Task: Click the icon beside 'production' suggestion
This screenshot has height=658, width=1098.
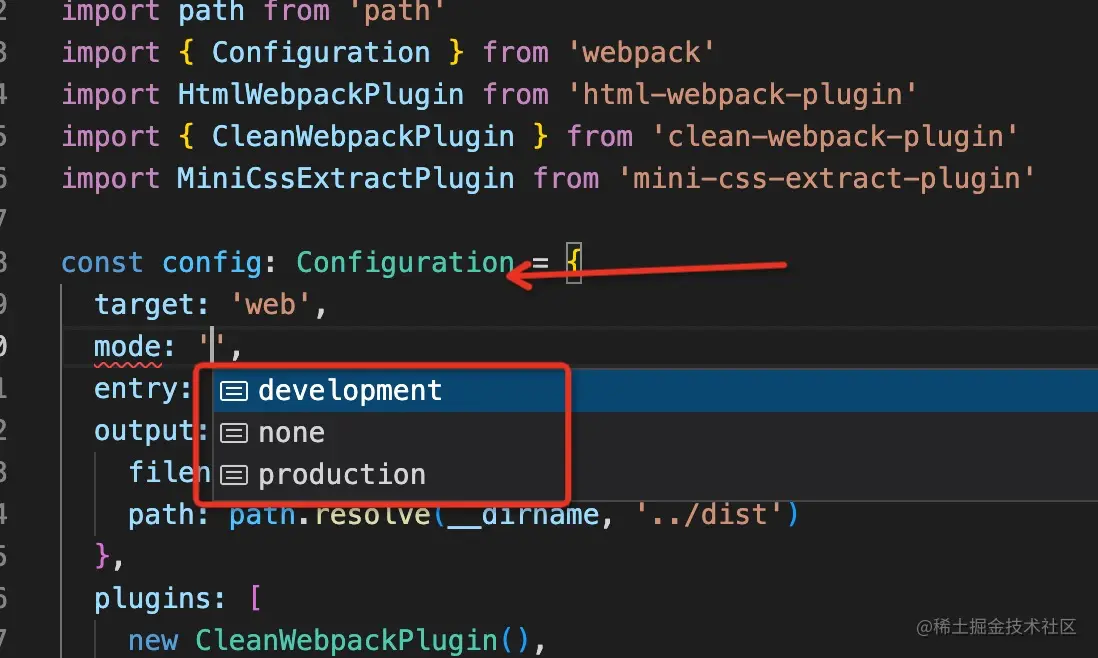Action: [234, 475]
